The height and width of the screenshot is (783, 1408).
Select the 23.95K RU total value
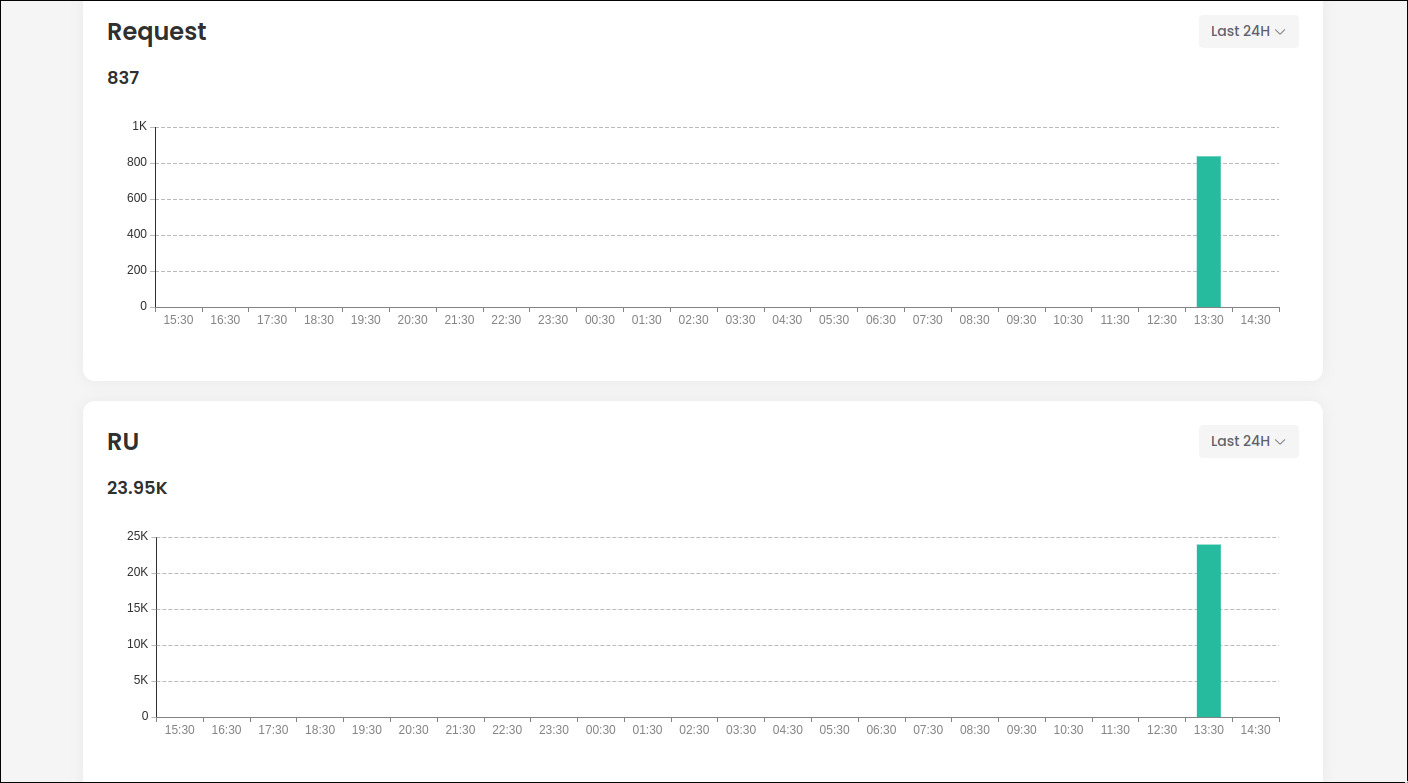pyautogui.click(x=137, y=488)
